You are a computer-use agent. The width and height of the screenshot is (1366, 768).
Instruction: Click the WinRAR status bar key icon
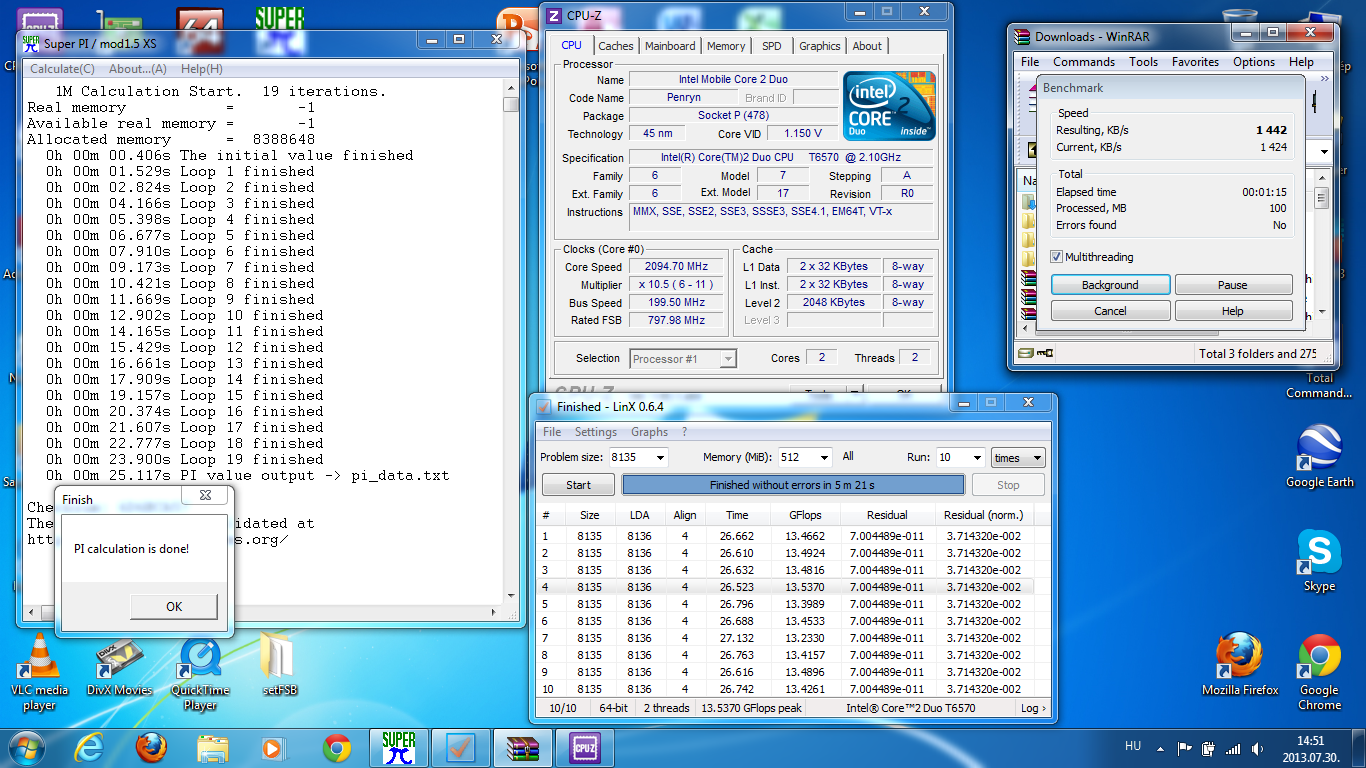coord(1045,353)
